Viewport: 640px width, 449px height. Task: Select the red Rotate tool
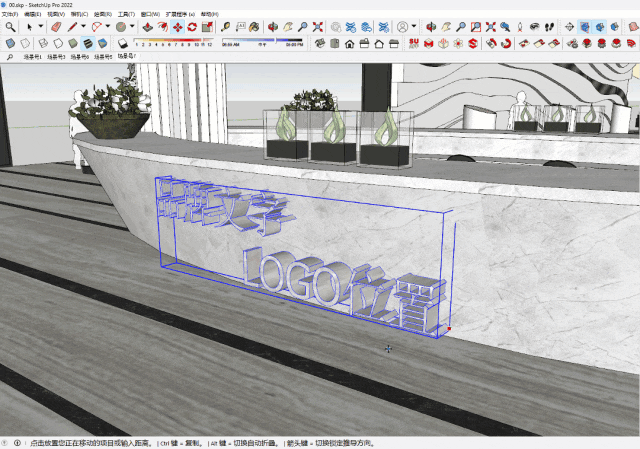(192, 27)
